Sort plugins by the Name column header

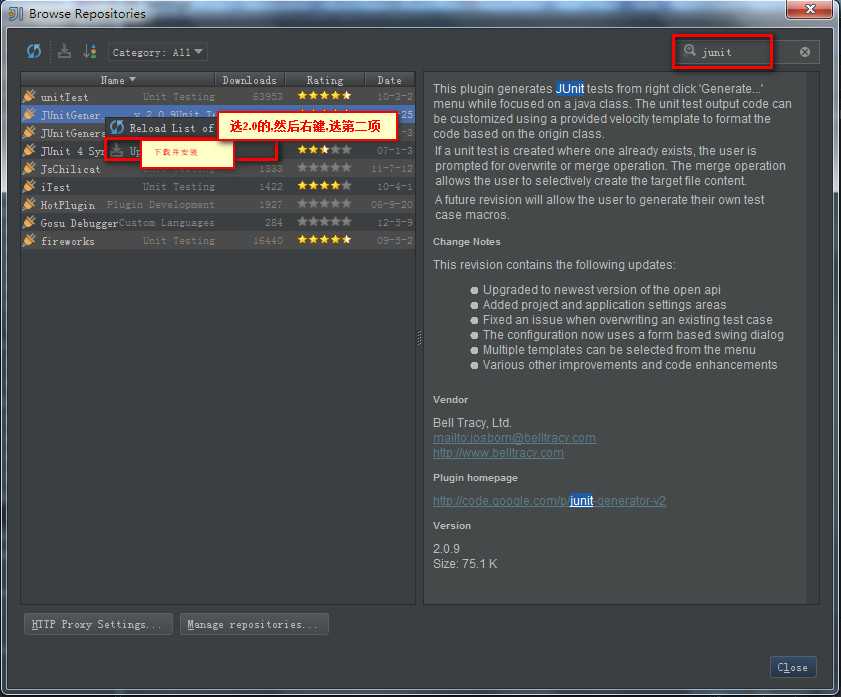tap(117, 80)
